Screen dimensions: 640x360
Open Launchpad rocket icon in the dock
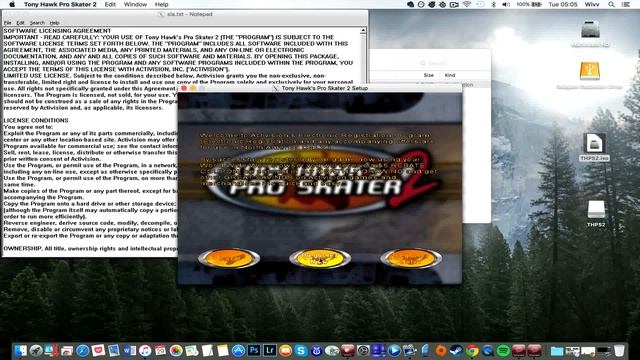pos(36,351)
